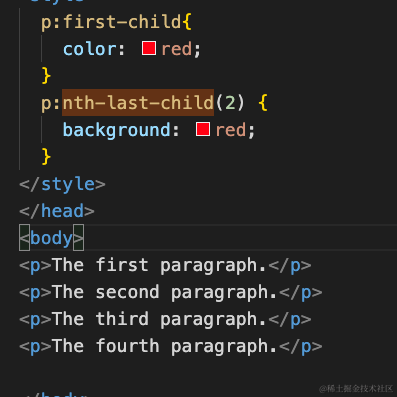Click the opening brace after first-child
397x397 pixels.
[187, 22]
